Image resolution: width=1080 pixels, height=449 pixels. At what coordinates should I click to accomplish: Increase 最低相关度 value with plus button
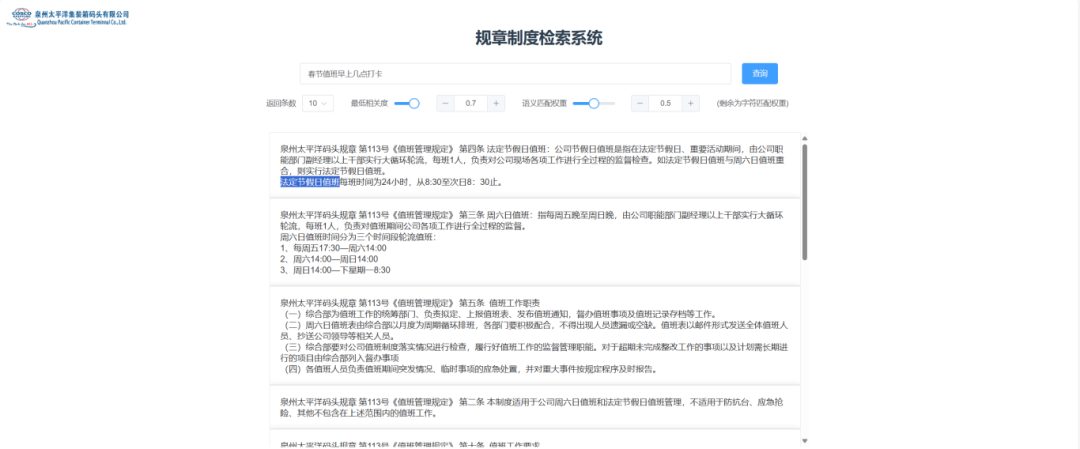coord(496,103)
